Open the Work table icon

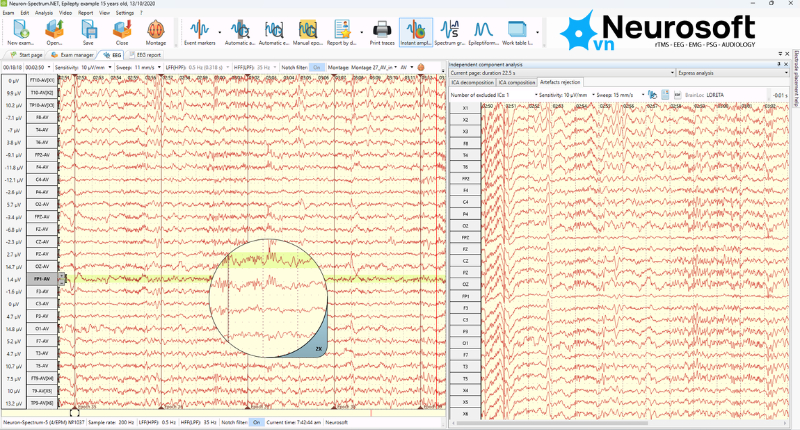coord(517,30)
